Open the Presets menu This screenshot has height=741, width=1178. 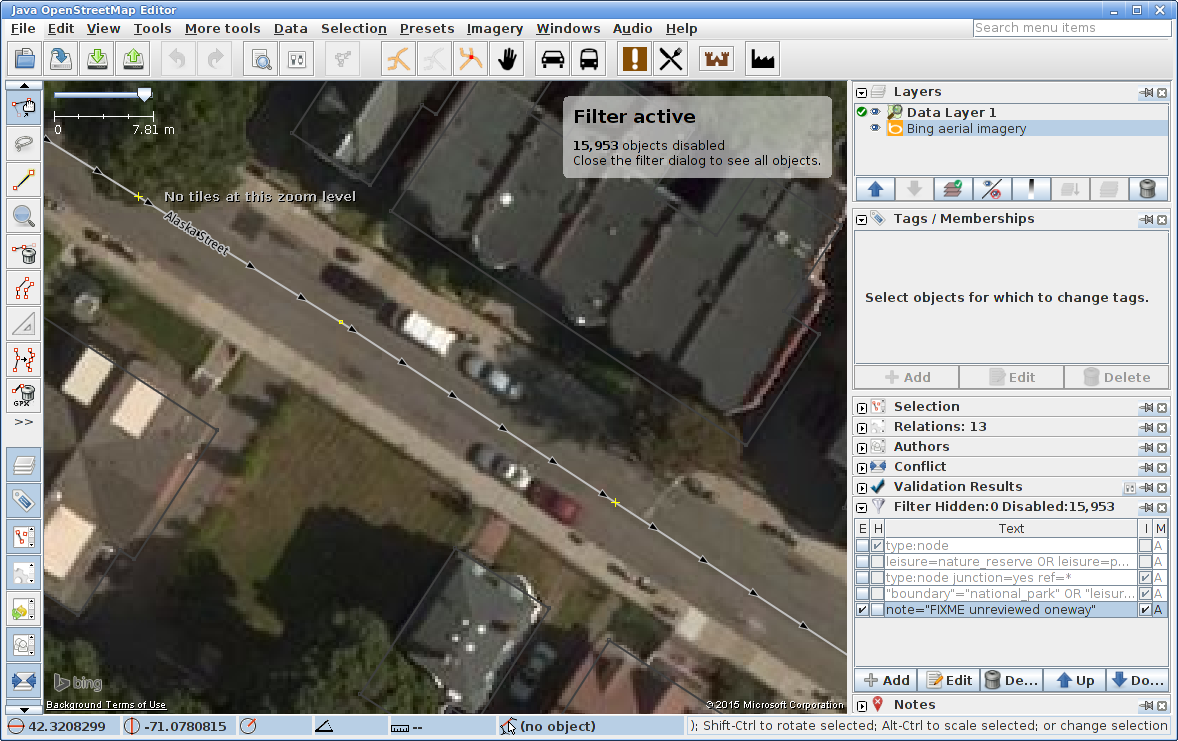[426, 28]
